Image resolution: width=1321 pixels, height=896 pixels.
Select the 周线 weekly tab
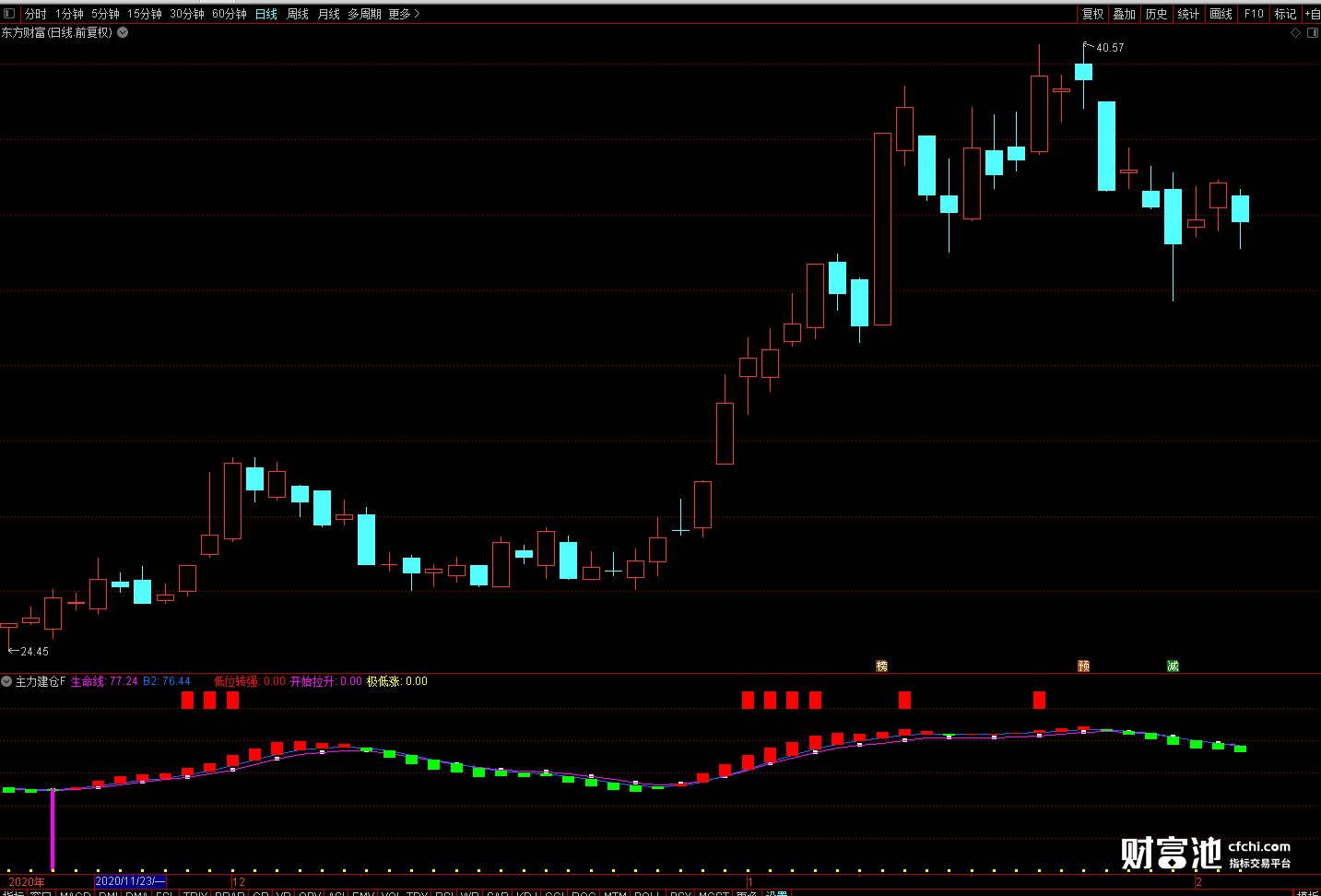tap(298, 14)
